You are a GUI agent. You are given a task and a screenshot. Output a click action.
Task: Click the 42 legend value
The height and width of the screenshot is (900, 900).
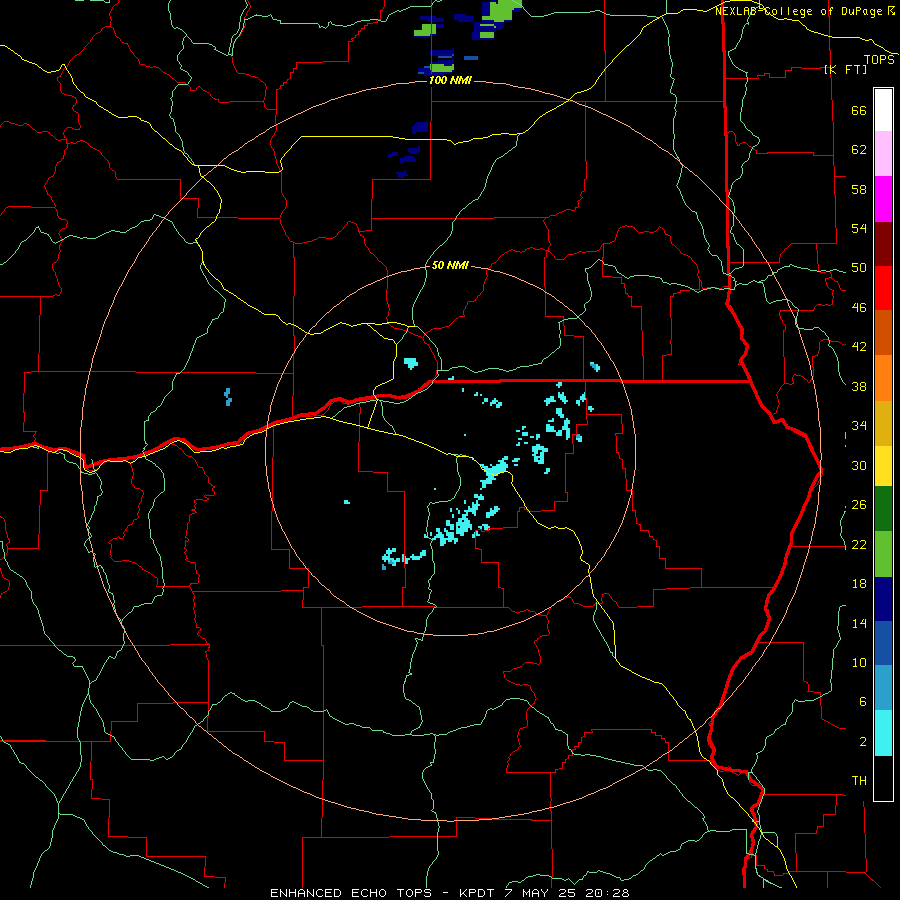(x=859, y=347)
